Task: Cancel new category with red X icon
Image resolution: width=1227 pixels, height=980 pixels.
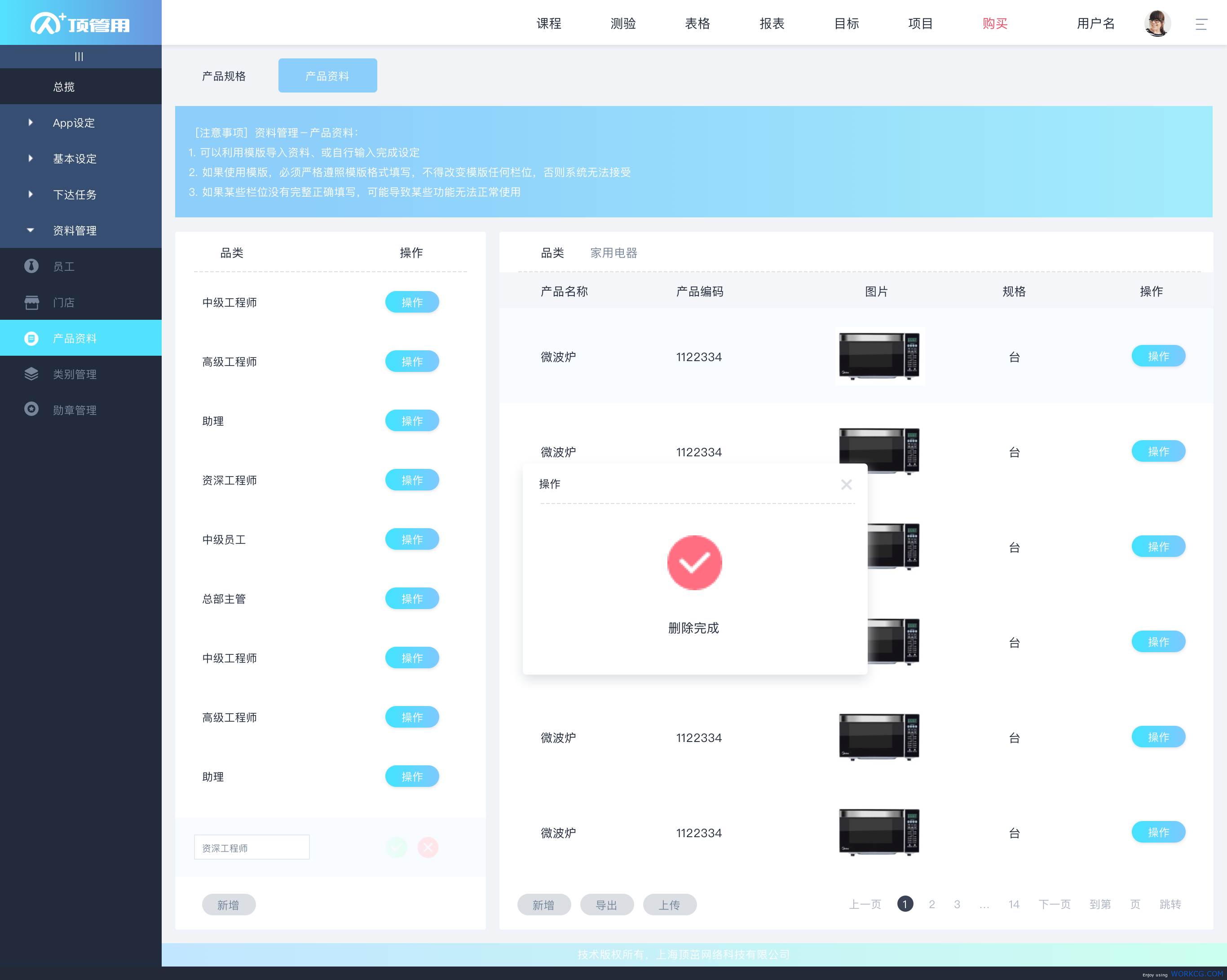Action: click(x=428, y=848)
